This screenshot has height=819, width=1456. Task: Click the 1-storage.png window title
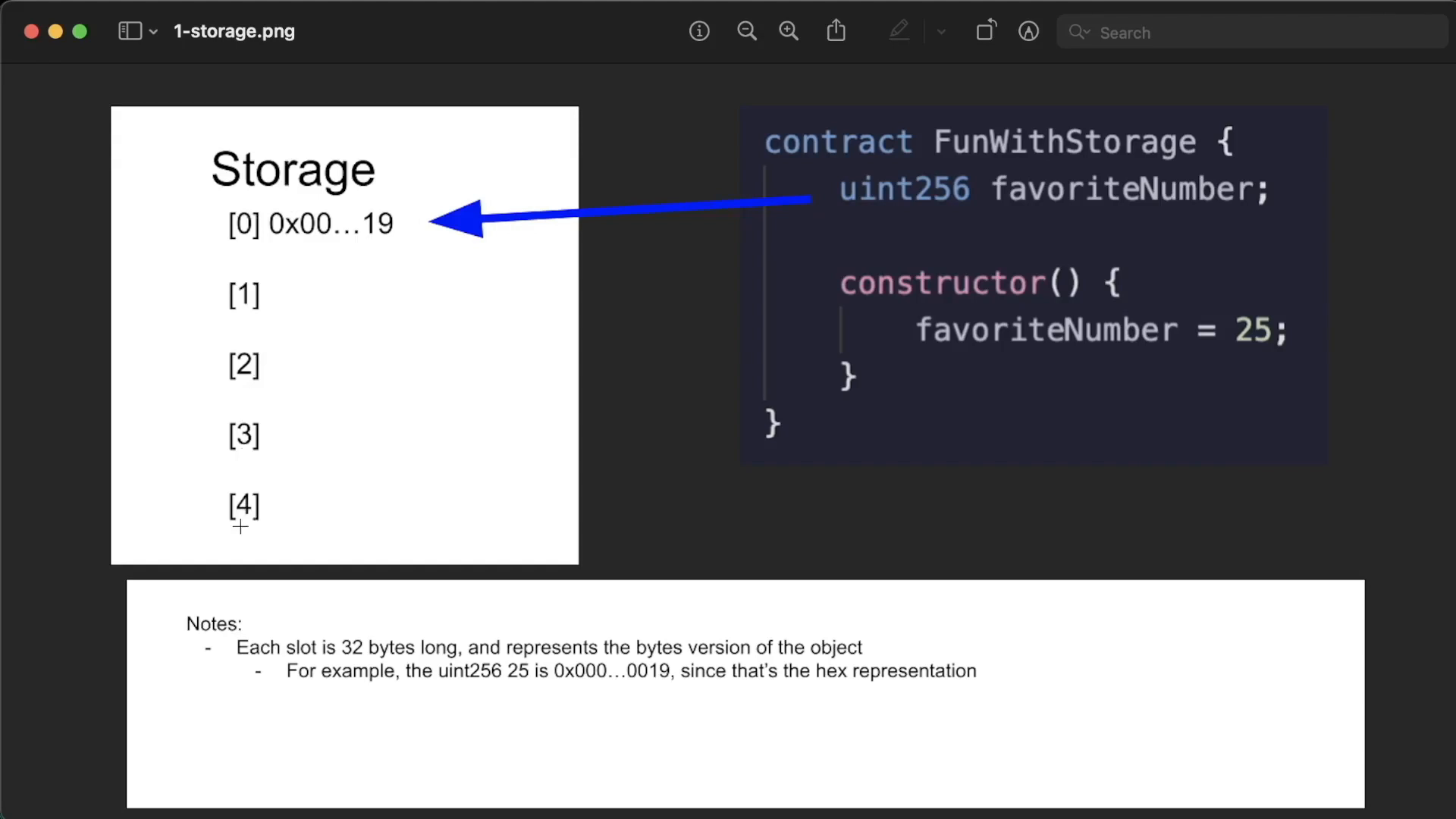[234, 31]
